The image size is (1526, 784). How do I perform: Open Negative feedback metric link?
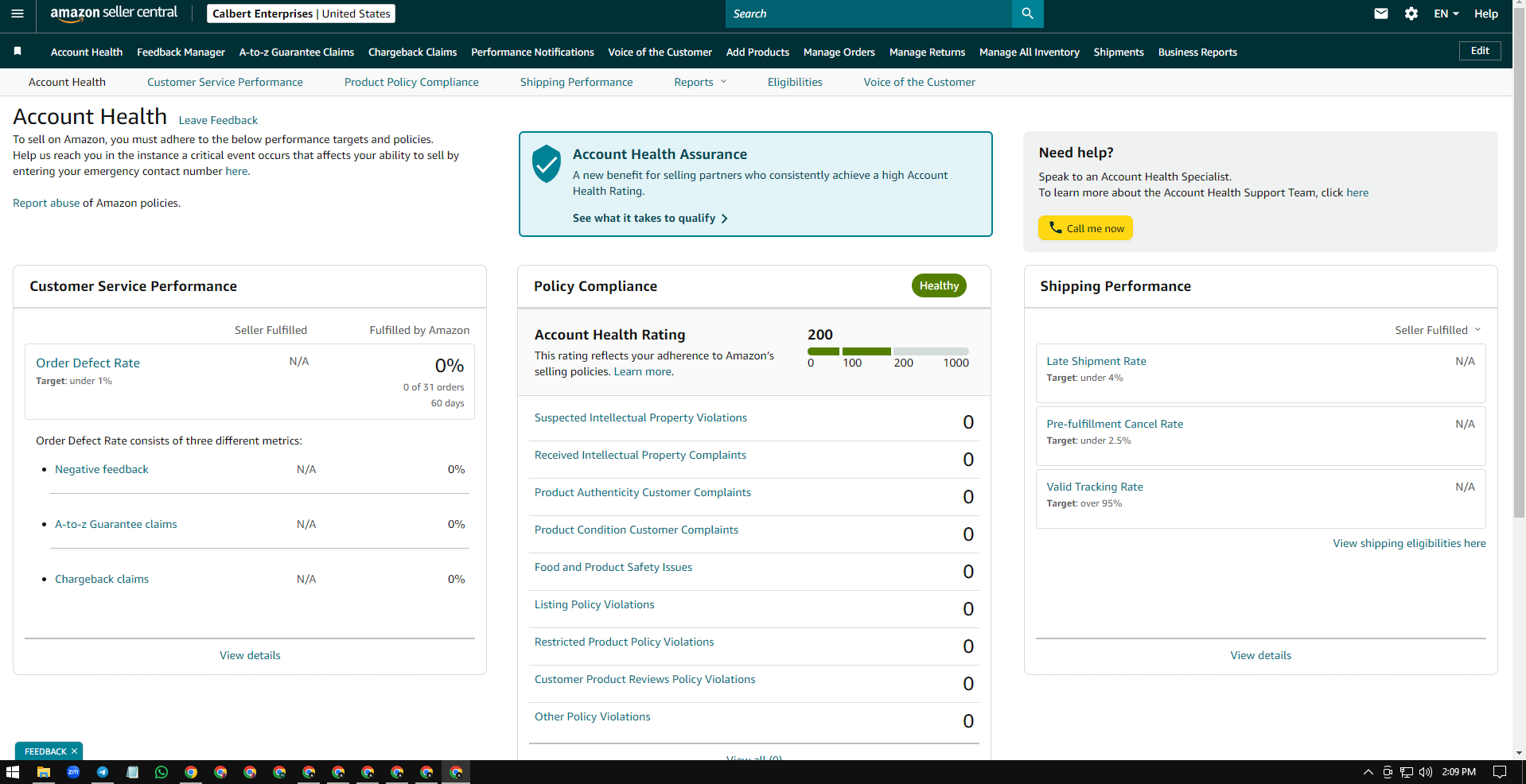coord(102,469)
